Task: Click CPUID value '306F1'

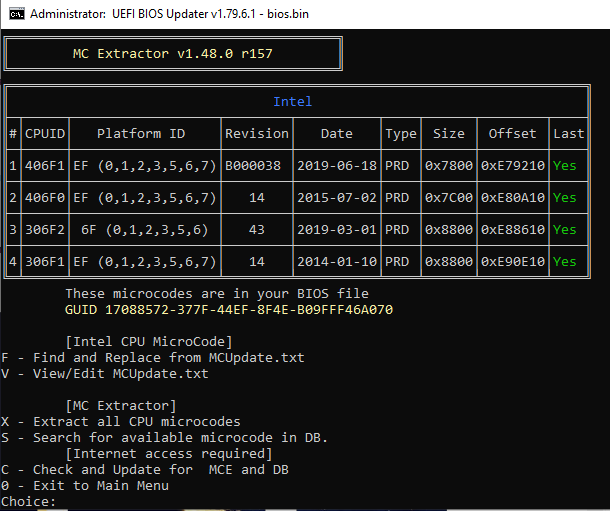Action: [x=45, y=261]
